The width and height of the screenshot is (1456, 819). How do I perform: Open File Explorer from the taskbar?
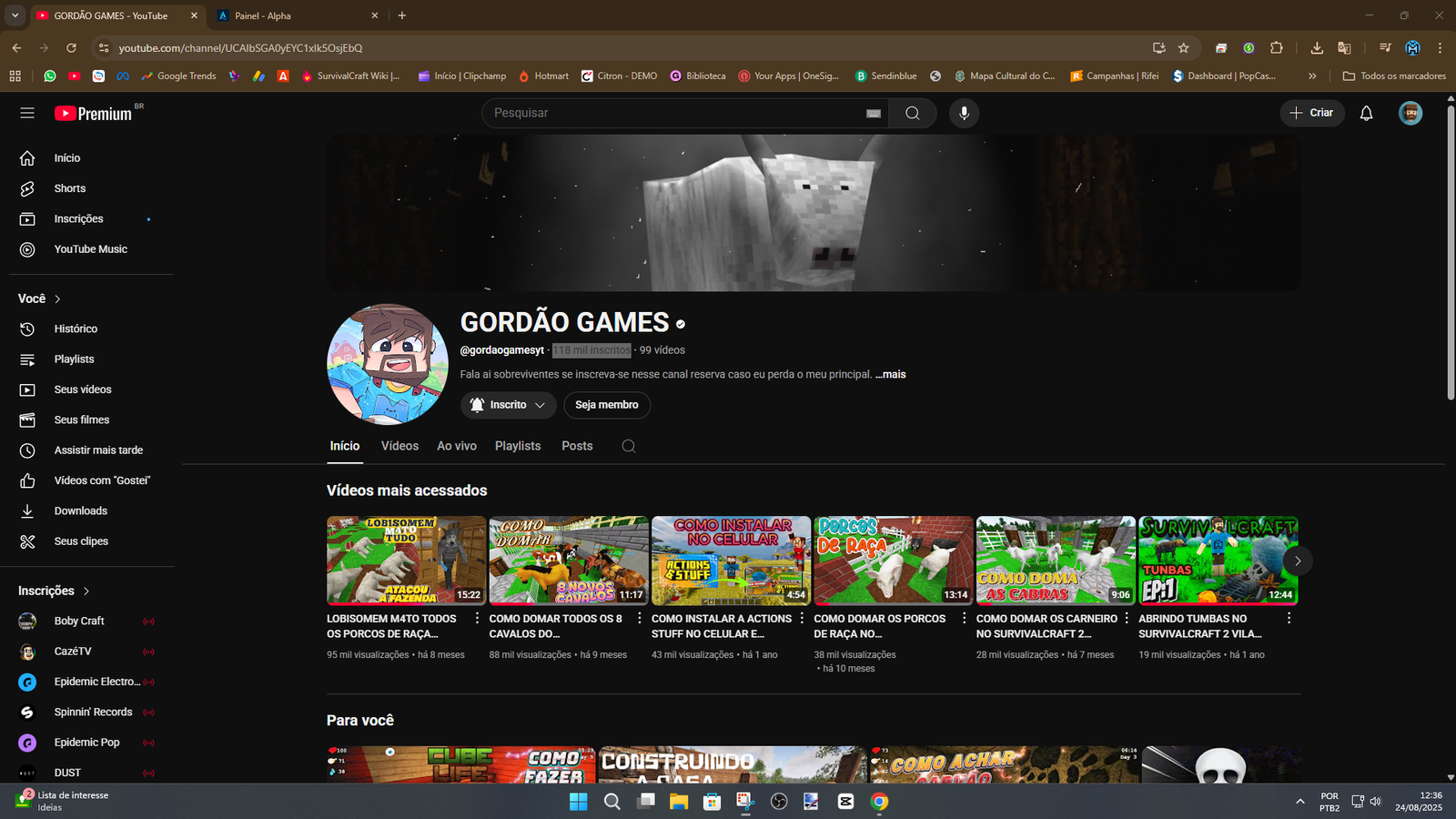coord(678,802)
